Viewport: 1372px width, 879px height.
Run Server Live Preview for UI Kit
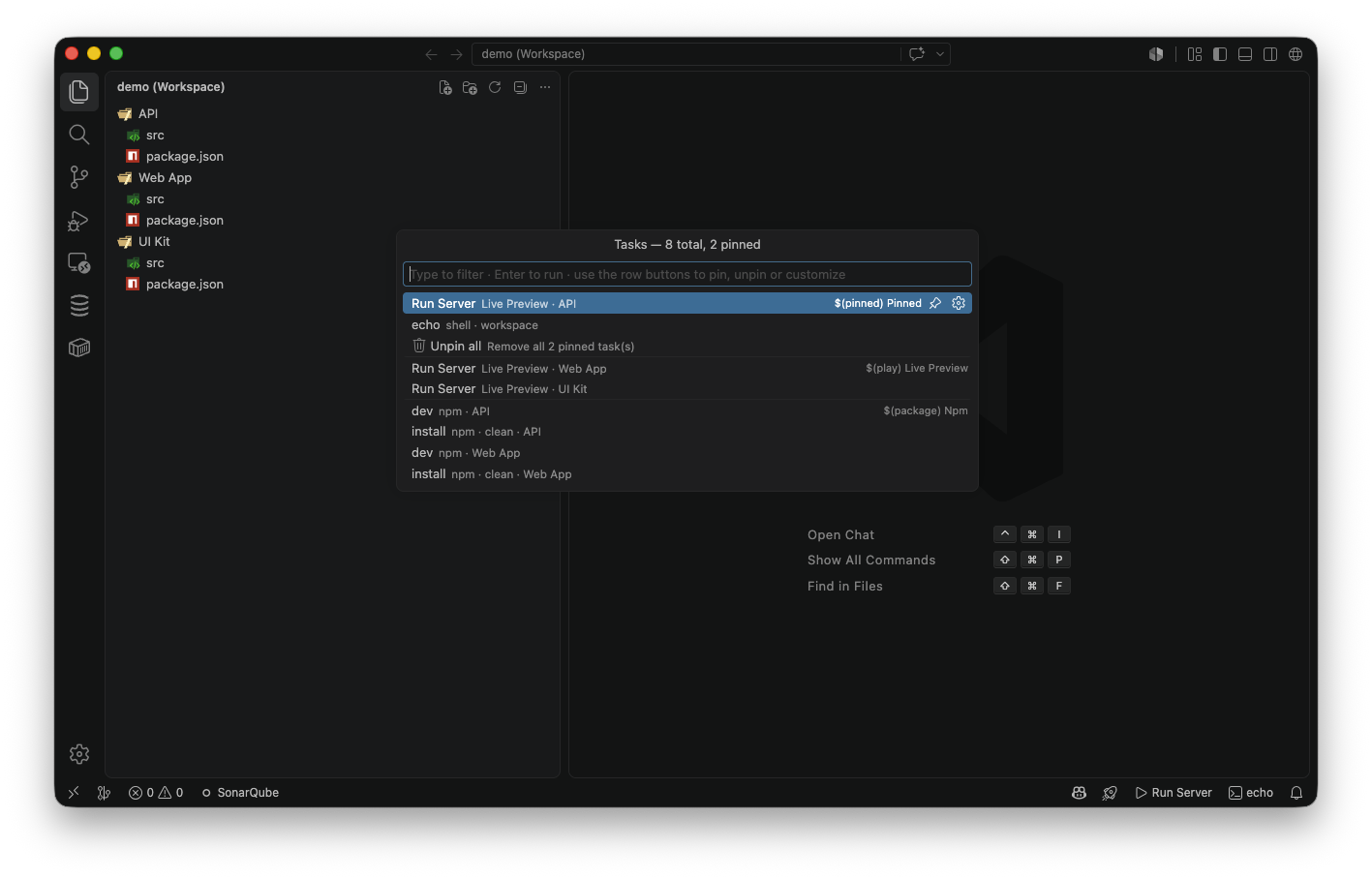click(687, 389)
